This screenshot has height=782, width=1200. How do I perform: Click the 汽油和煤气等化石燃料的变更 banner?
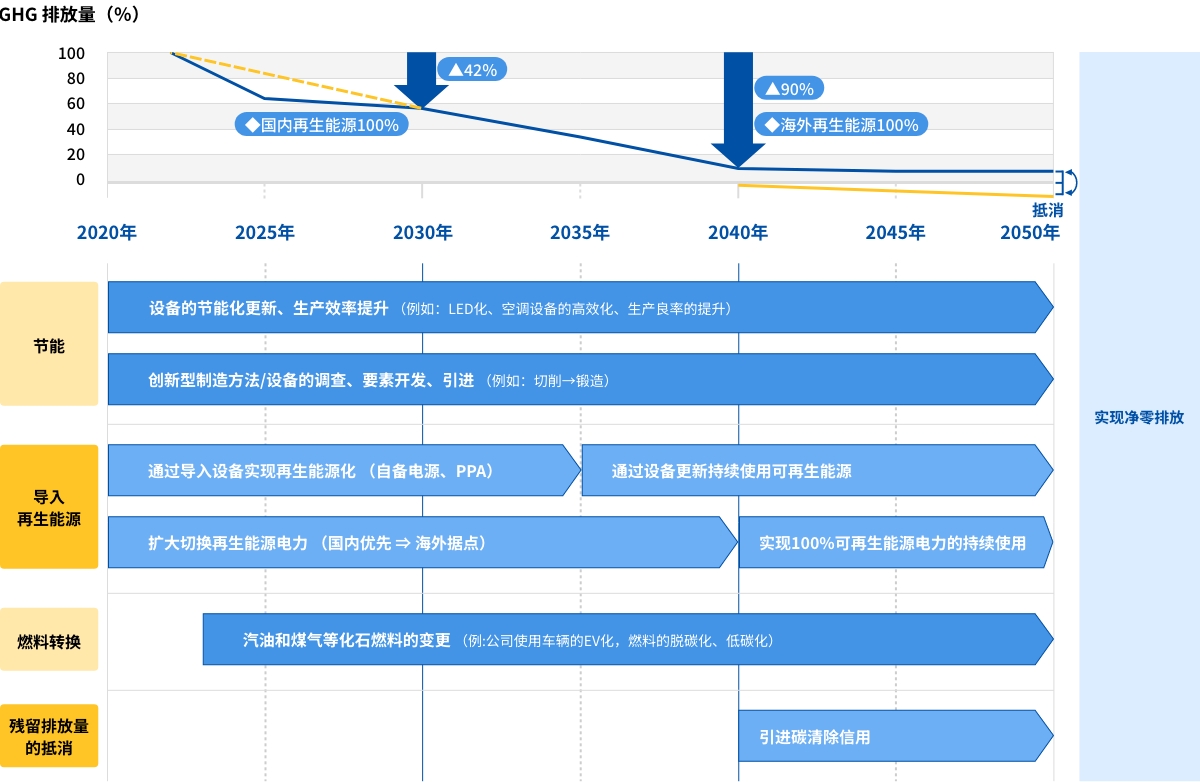pyautogui.click(x=620, y=639)
